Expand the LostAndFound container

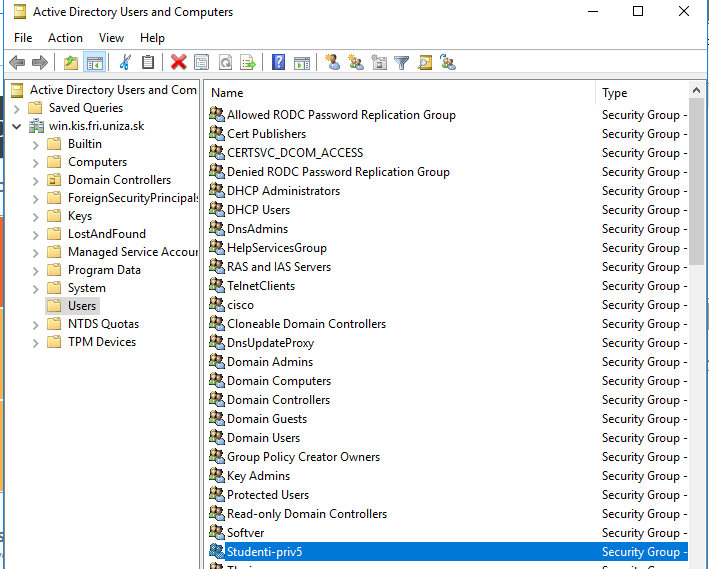point(36,234)
